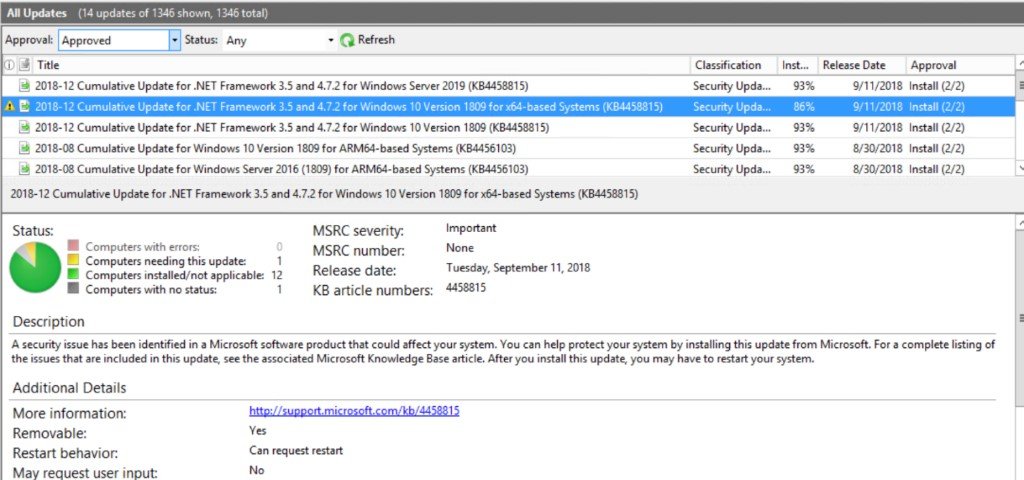Click update icon for Windows Server 2019 KB4458815 row
Viewport: 1024px width, 480px height.
click(x=25, y=86)
